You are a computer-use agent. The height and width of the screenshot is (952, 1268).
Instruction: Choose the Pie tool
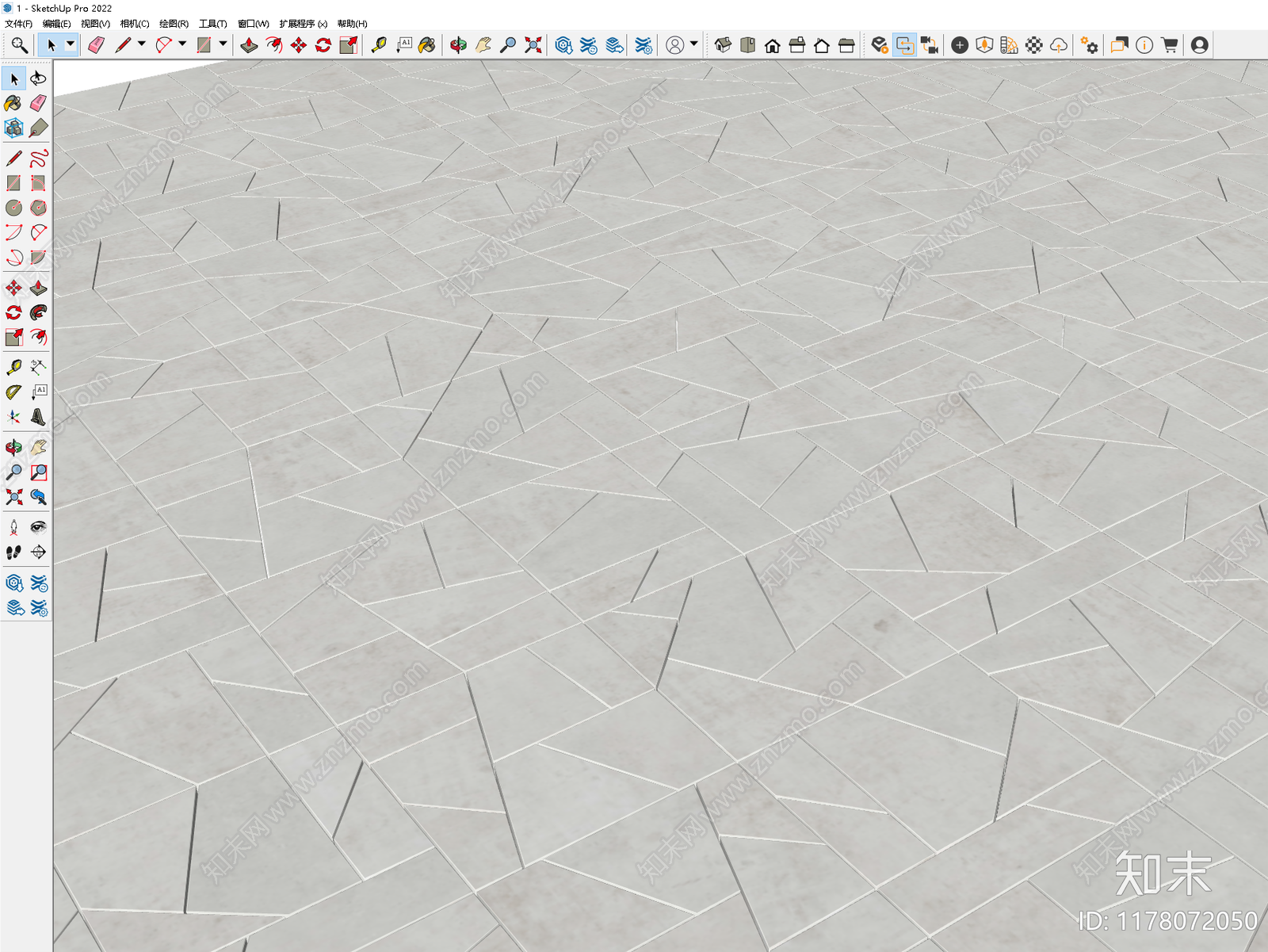pyautogui.click(x=38, y=257)
